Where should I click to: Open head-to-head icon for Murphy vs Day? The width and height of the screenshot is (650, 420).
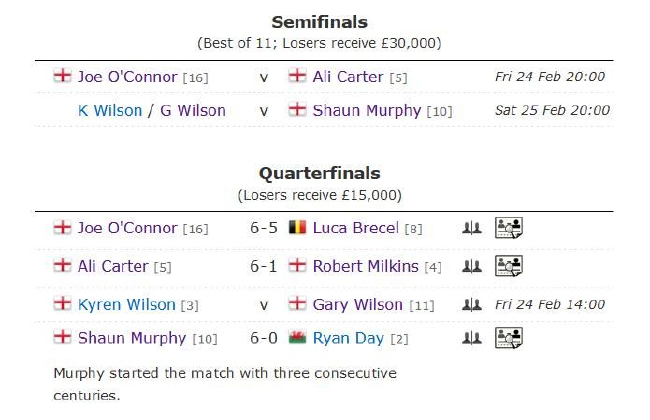click(x=471, y=339)
